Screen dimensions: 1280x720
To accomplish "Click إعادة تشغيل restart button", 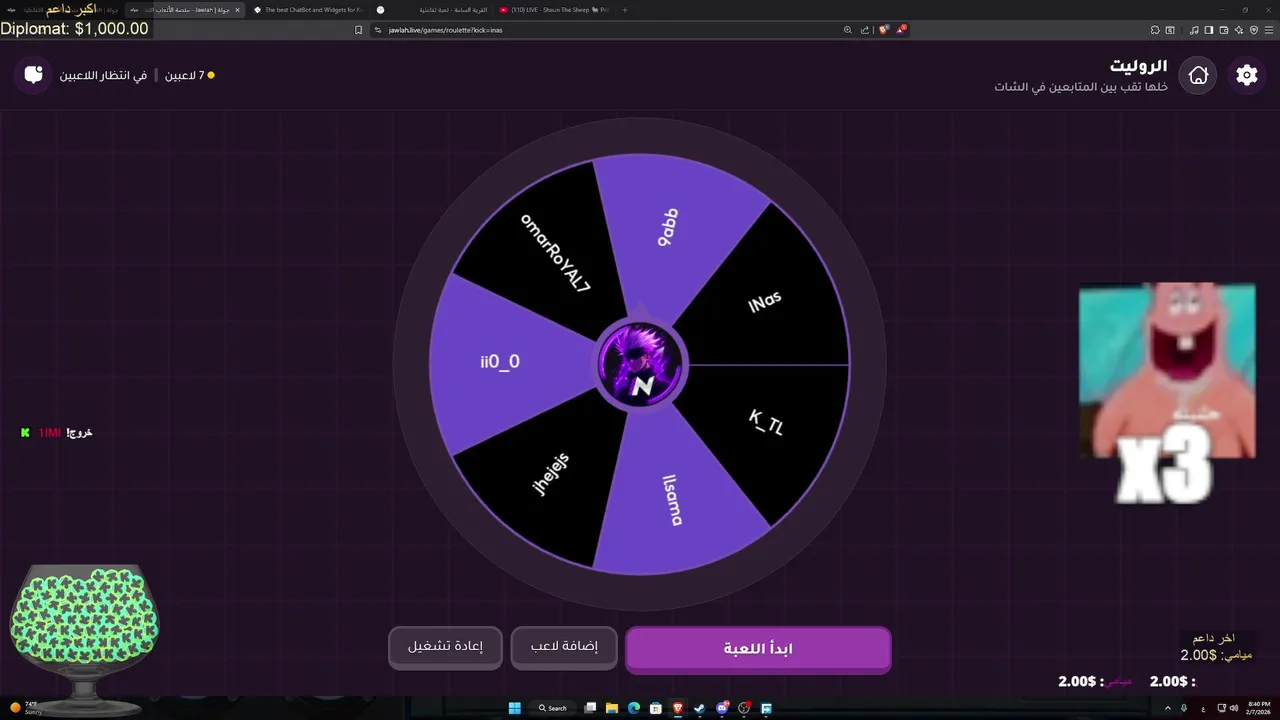I will coord(445,647).
